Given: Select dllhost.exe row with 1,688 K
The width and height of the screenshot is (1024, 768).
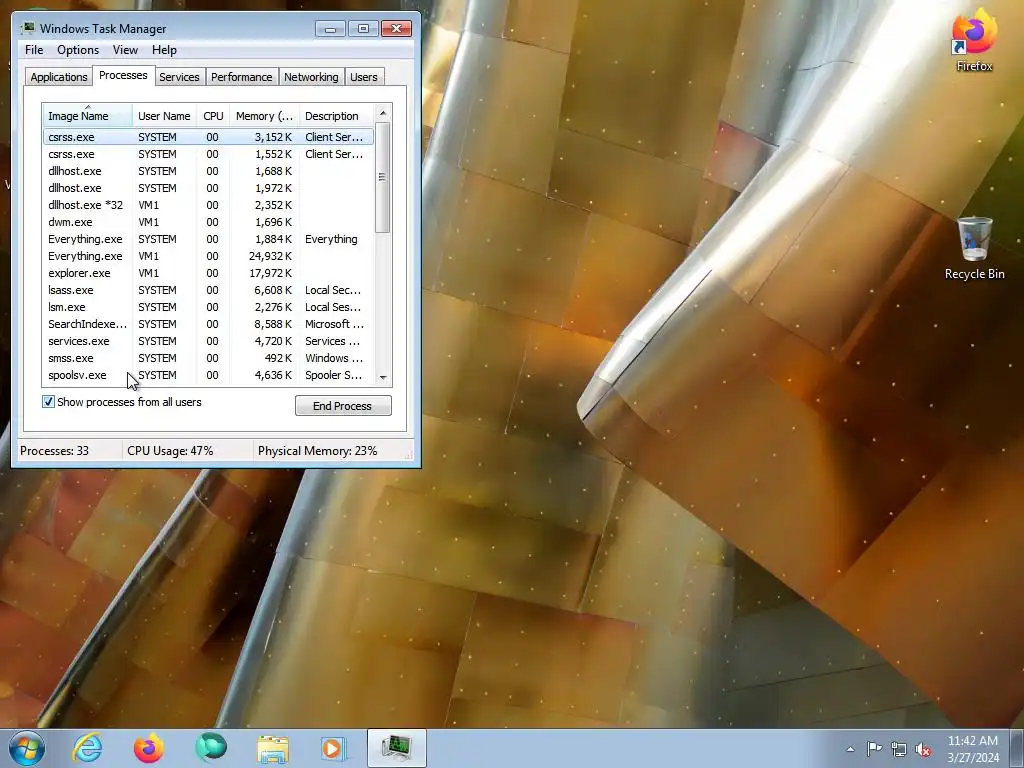Looking at the screenshot, I should 208,171.
